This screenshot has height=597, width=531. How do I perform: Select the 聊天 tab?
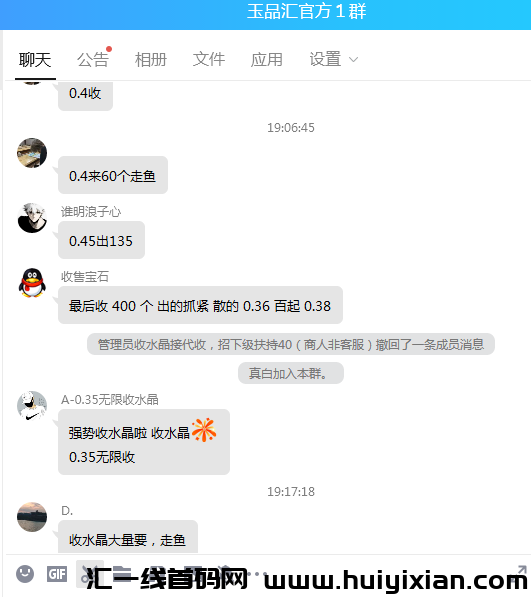coord(35,60)
